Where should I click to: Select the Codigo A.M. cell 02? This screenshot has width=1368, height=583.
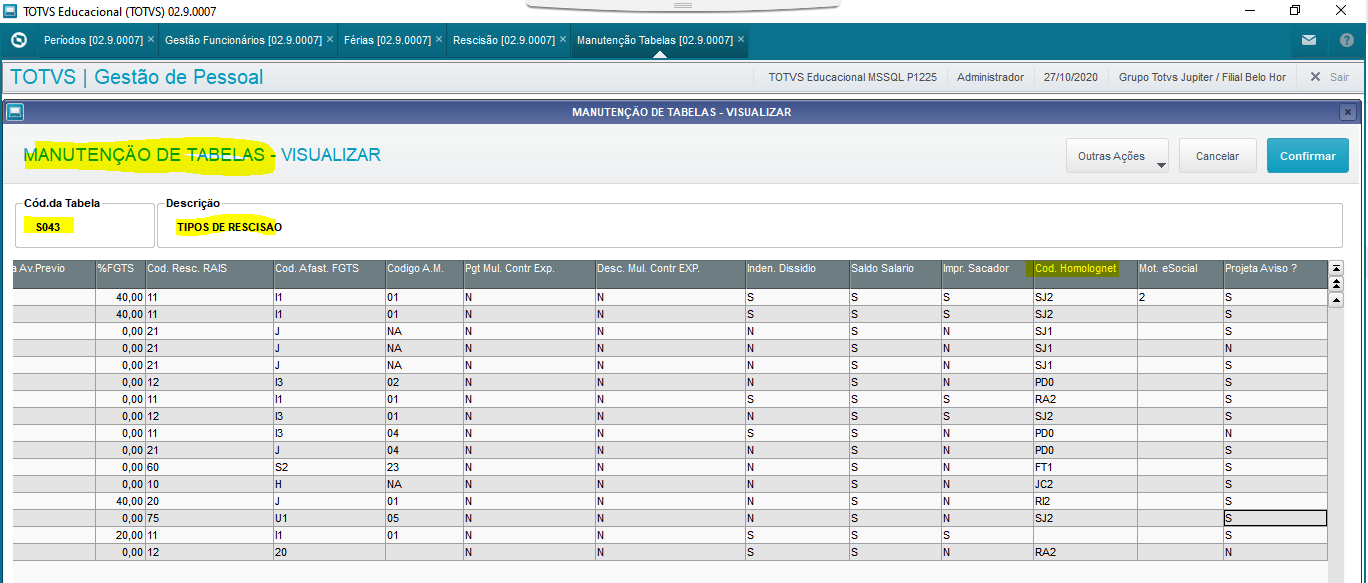click(424, 382)
